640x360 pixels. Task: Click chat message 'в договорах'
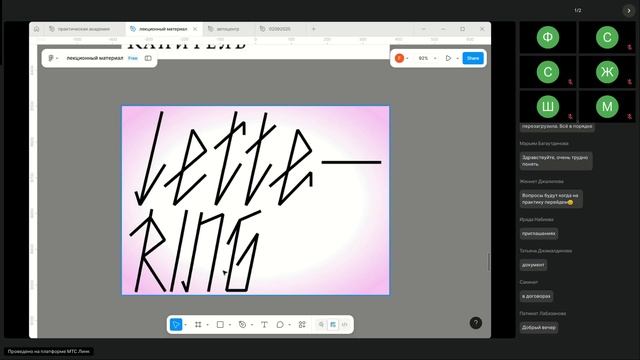[536, 296]
